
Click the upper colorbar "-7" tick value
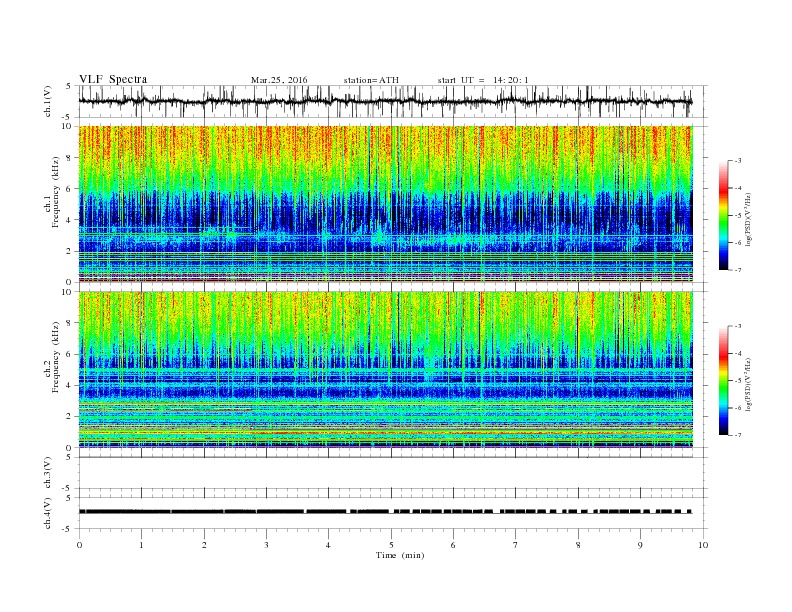[x=738, y=270]
